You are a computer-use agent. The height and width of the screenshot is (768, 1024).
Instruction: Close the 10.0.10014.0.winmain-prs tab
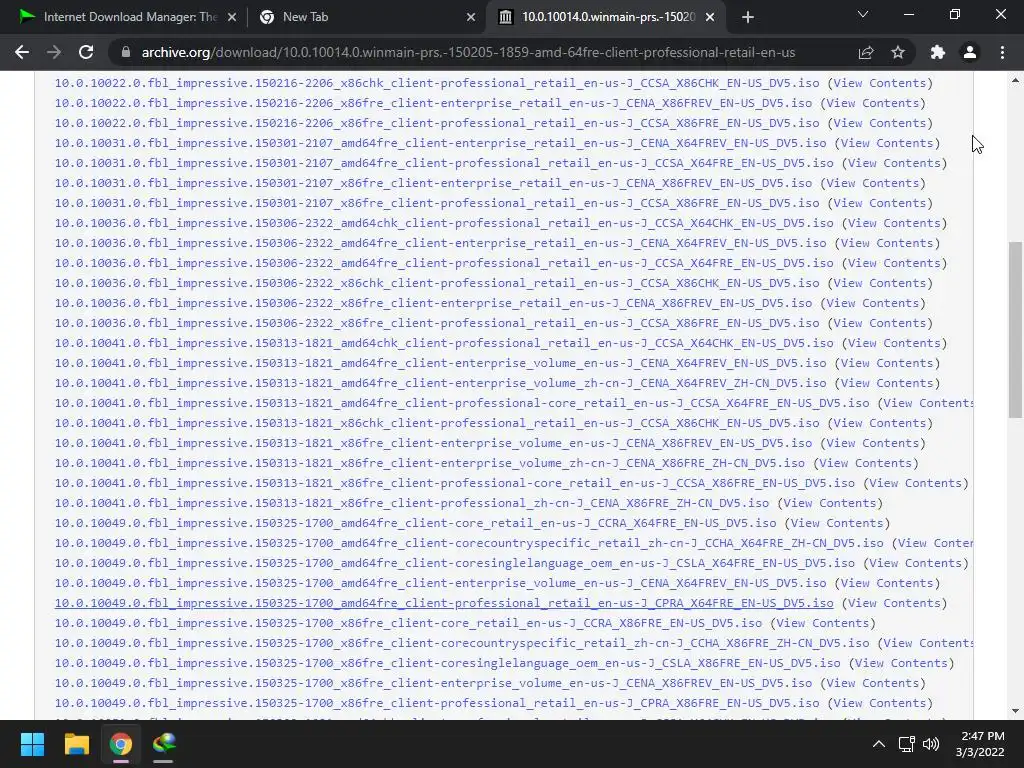pyautogui.click(x=710, y=17)
